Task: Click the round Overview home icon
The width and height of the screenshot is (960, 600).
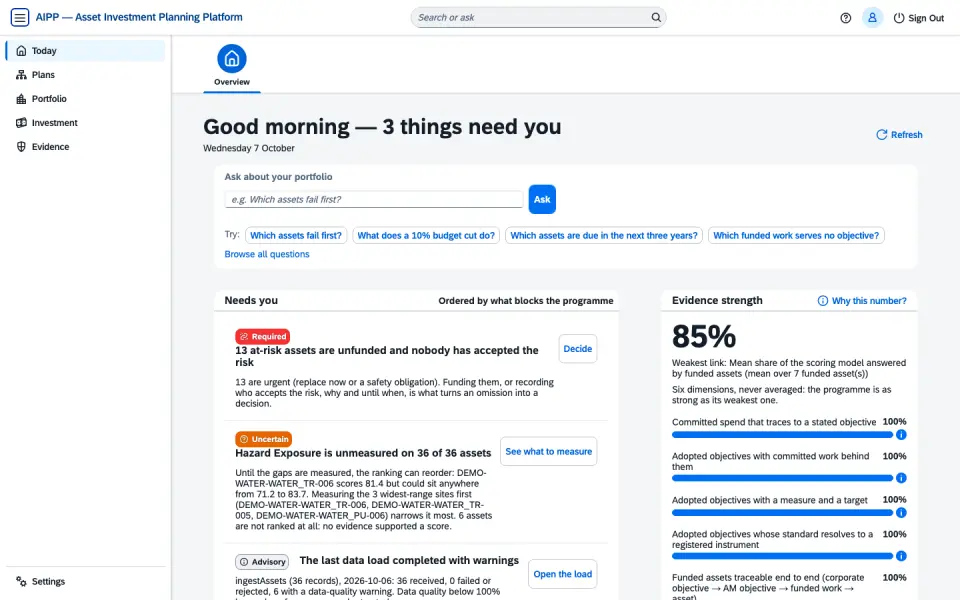Action: tap(231, 59)
